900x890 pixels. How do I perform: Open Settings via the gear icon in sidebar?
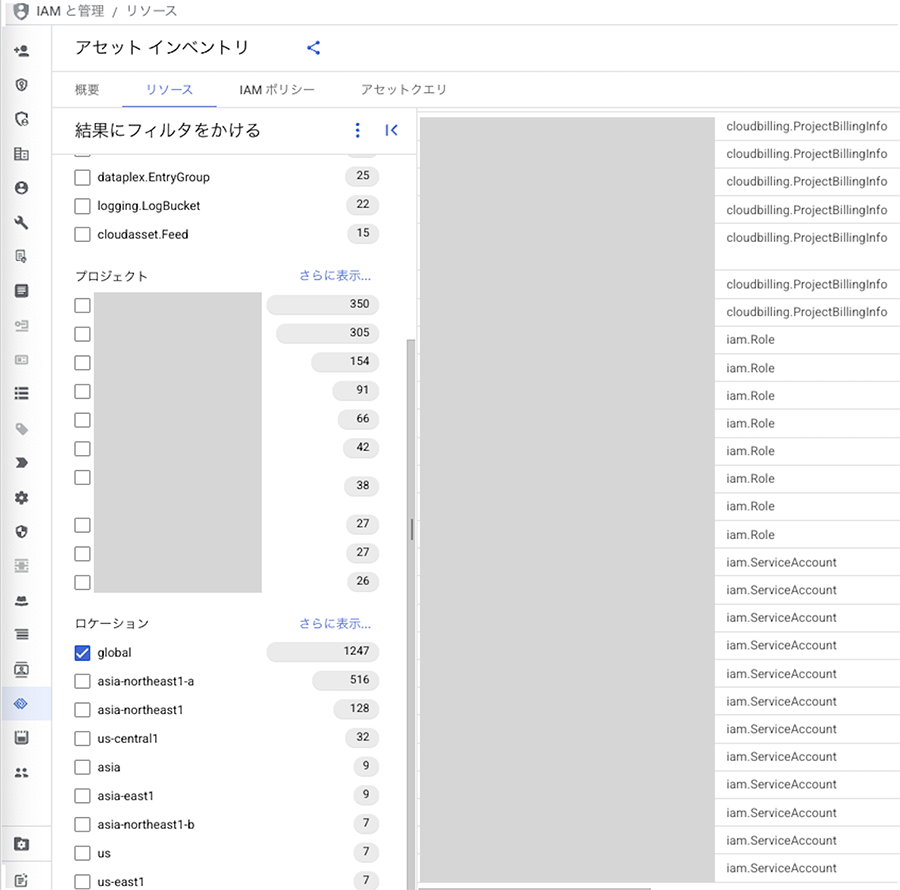21,498
